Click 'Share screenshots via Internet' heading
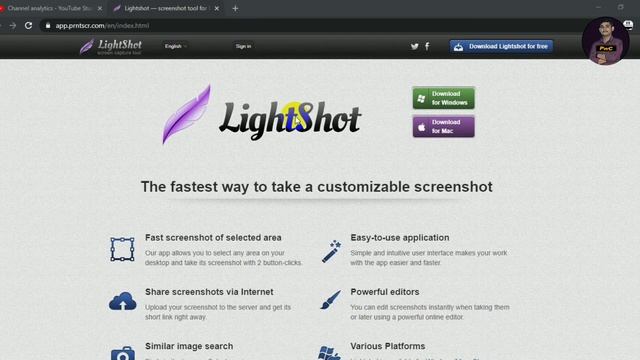Screen dimensions: 640x360 (209, 292)
